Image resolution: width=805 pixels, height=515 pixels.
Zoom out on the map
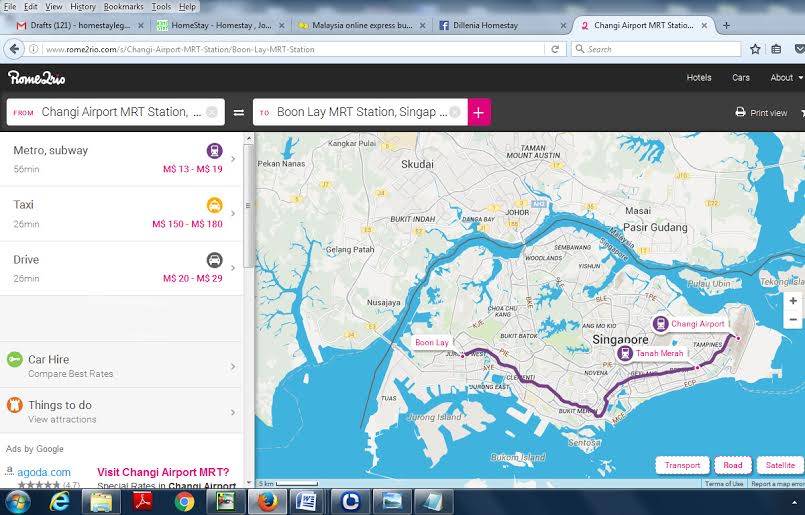[793, 319]
